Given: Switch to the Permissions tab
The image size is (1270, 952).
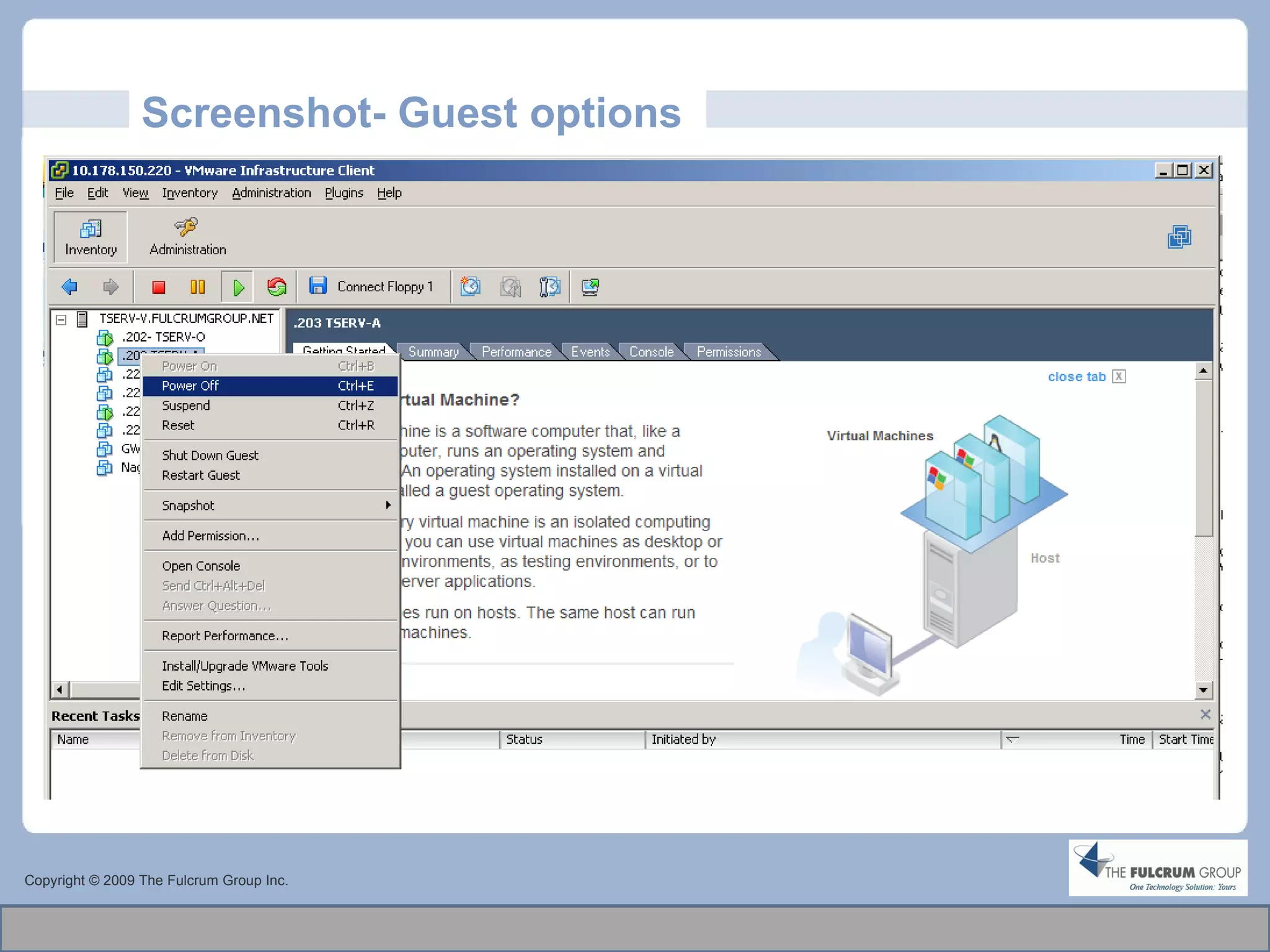Looking at the screenshot, I should click(x=729, y=352).
